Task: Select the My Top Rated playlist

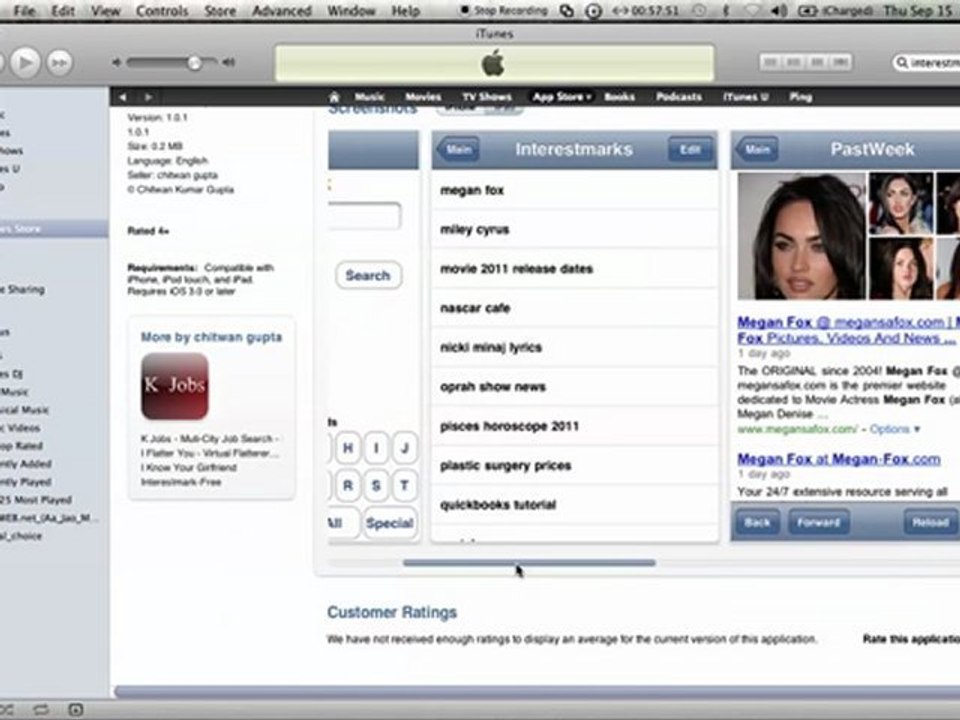Action: [21, 446]
